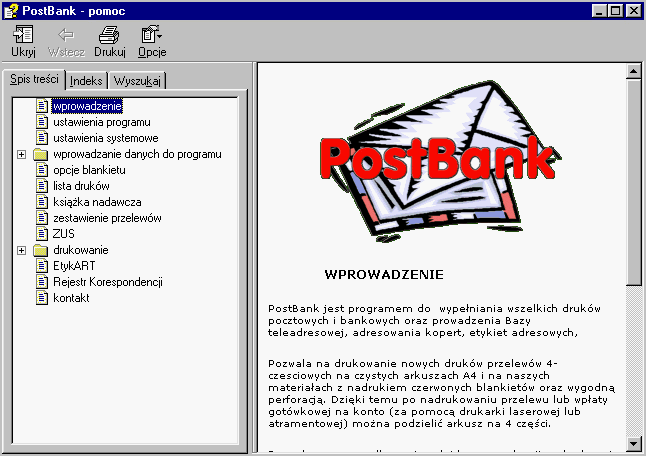Click folder icon beside drukowanie

click(x=40, y=250)
